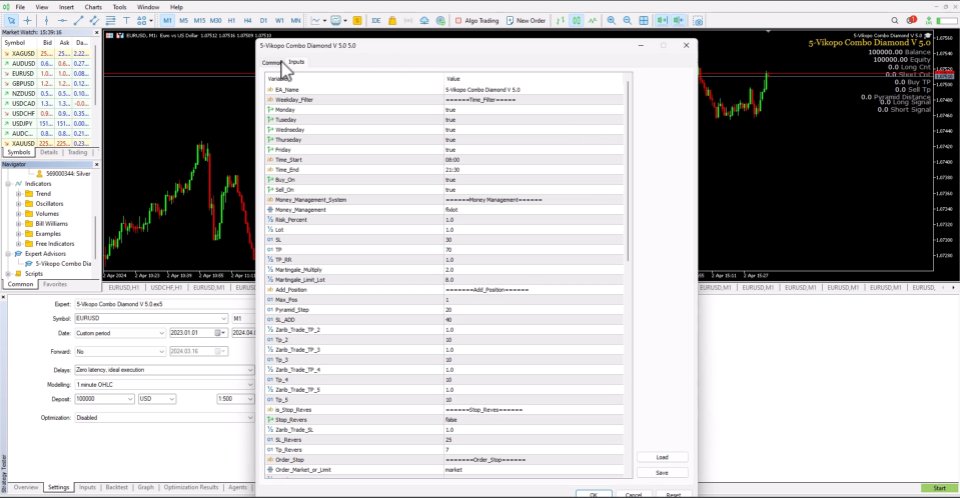Expand the Scripts tree node
960x498 pixels.
click(x=9, y=274)
